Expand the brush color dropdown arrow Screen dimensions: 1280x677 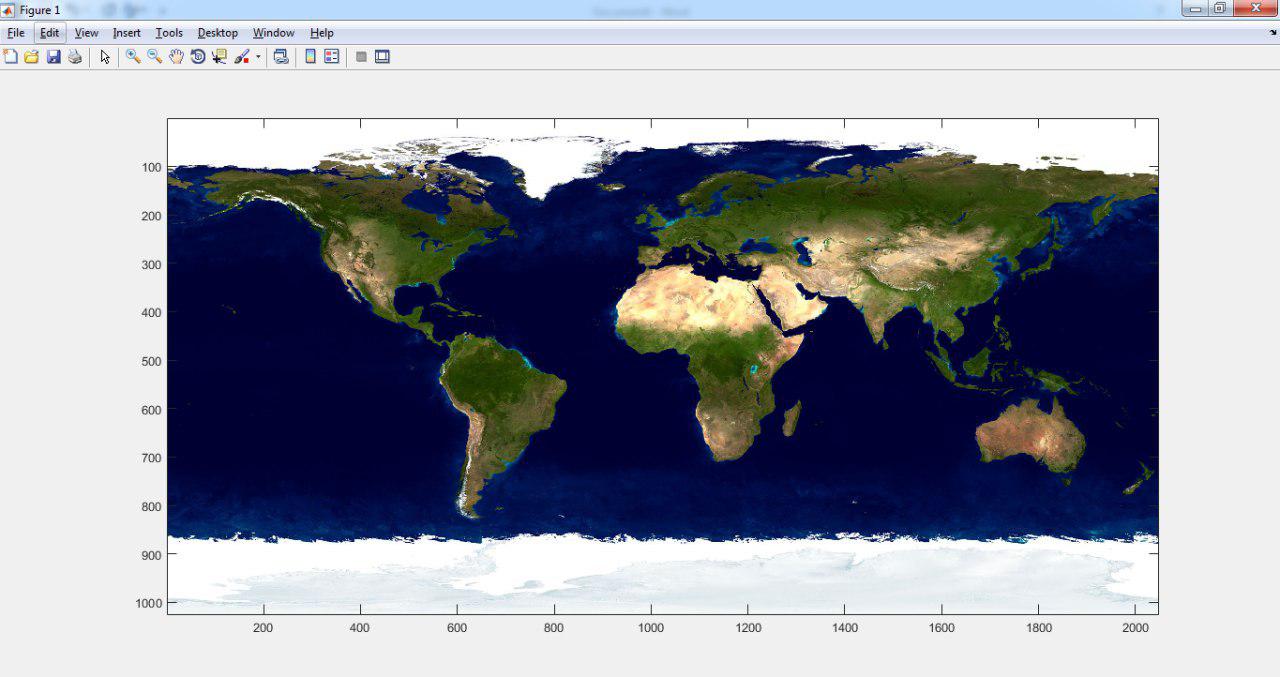(x=258, y=57)
